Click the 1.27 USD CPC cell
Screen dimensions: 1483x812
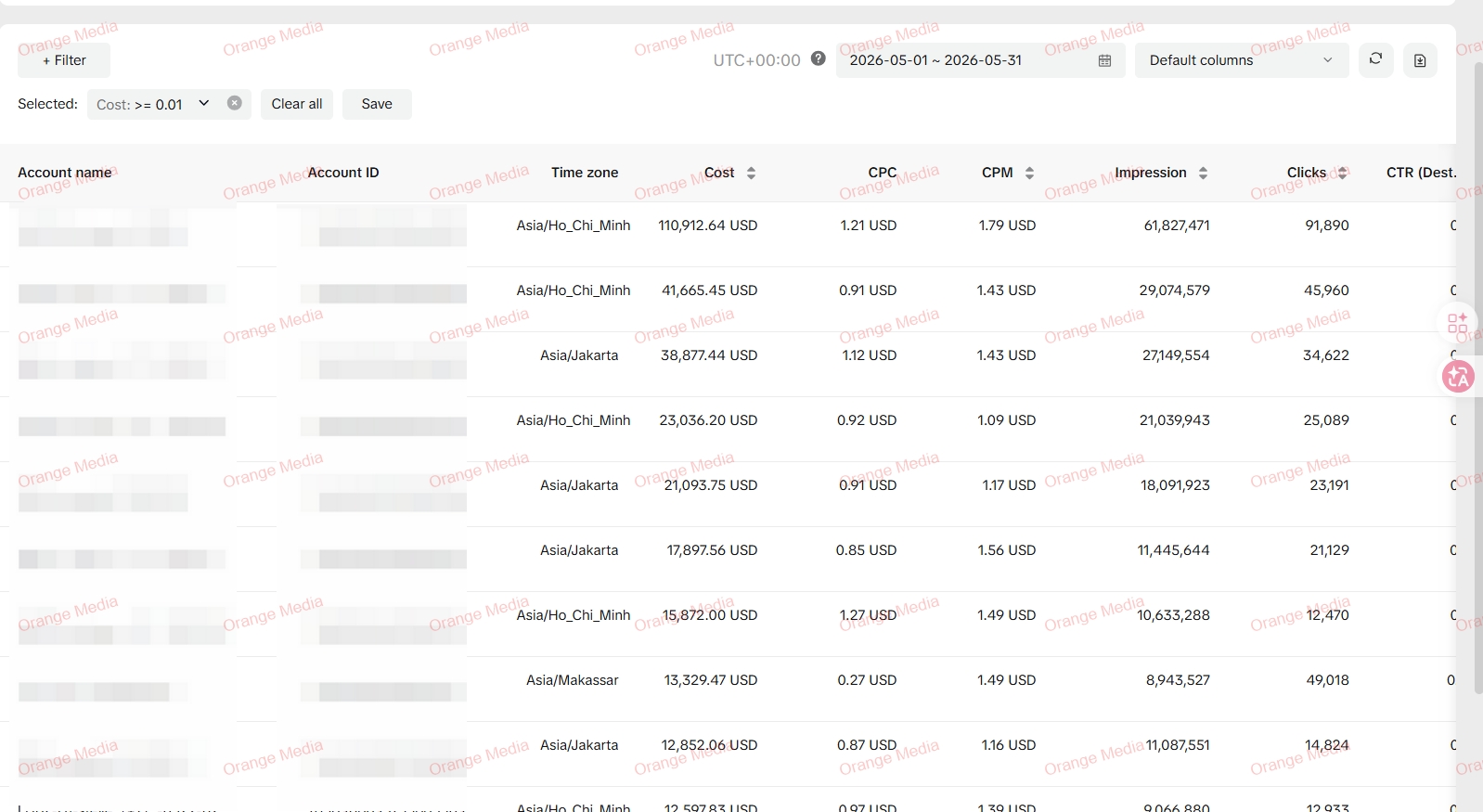click(x=868, y=615)
